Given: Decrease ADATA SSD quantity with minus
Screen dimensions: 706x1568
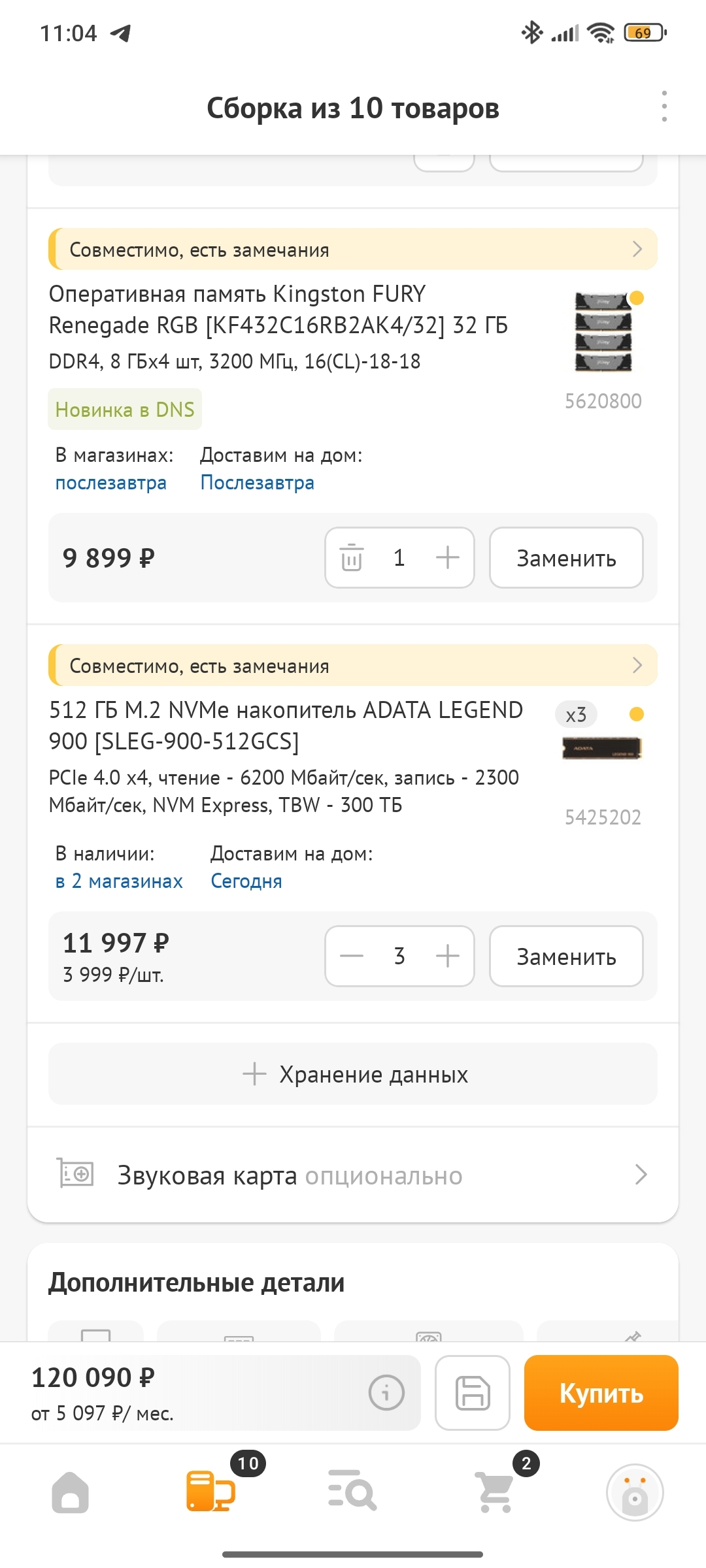Looking at the screenshot, I should [x=352, y=956].
